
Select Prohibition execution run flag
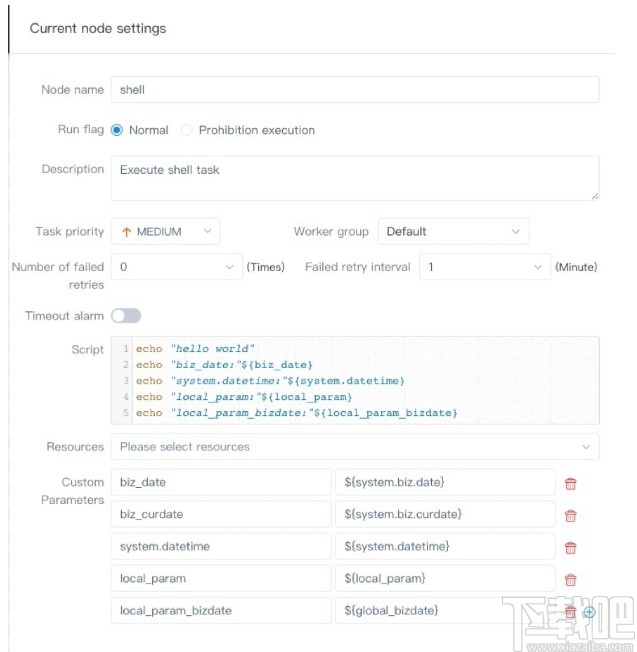click(187, 130)
